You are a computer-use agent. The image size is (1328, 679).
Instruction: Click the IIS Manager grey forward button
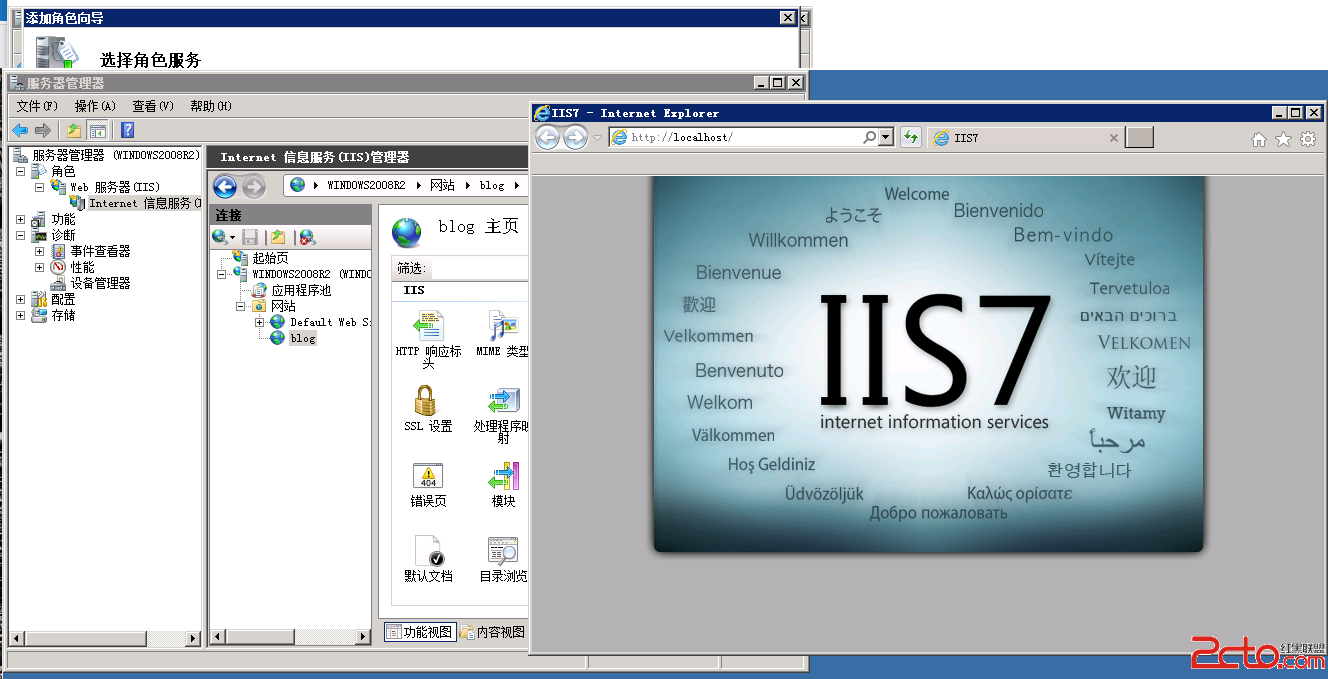click(254, 186)
